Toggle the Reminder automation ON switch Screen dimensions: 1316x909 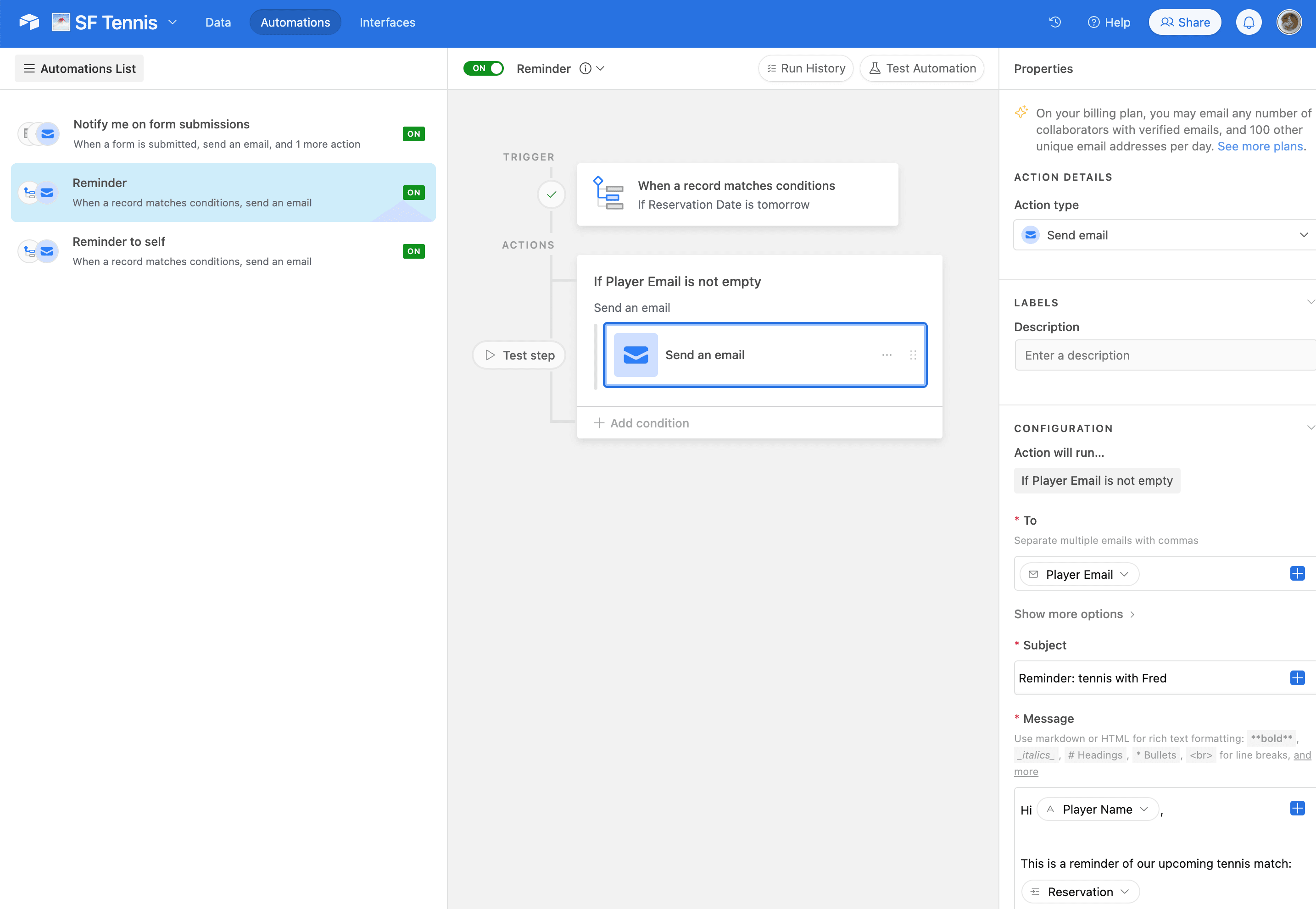[483, 68]
